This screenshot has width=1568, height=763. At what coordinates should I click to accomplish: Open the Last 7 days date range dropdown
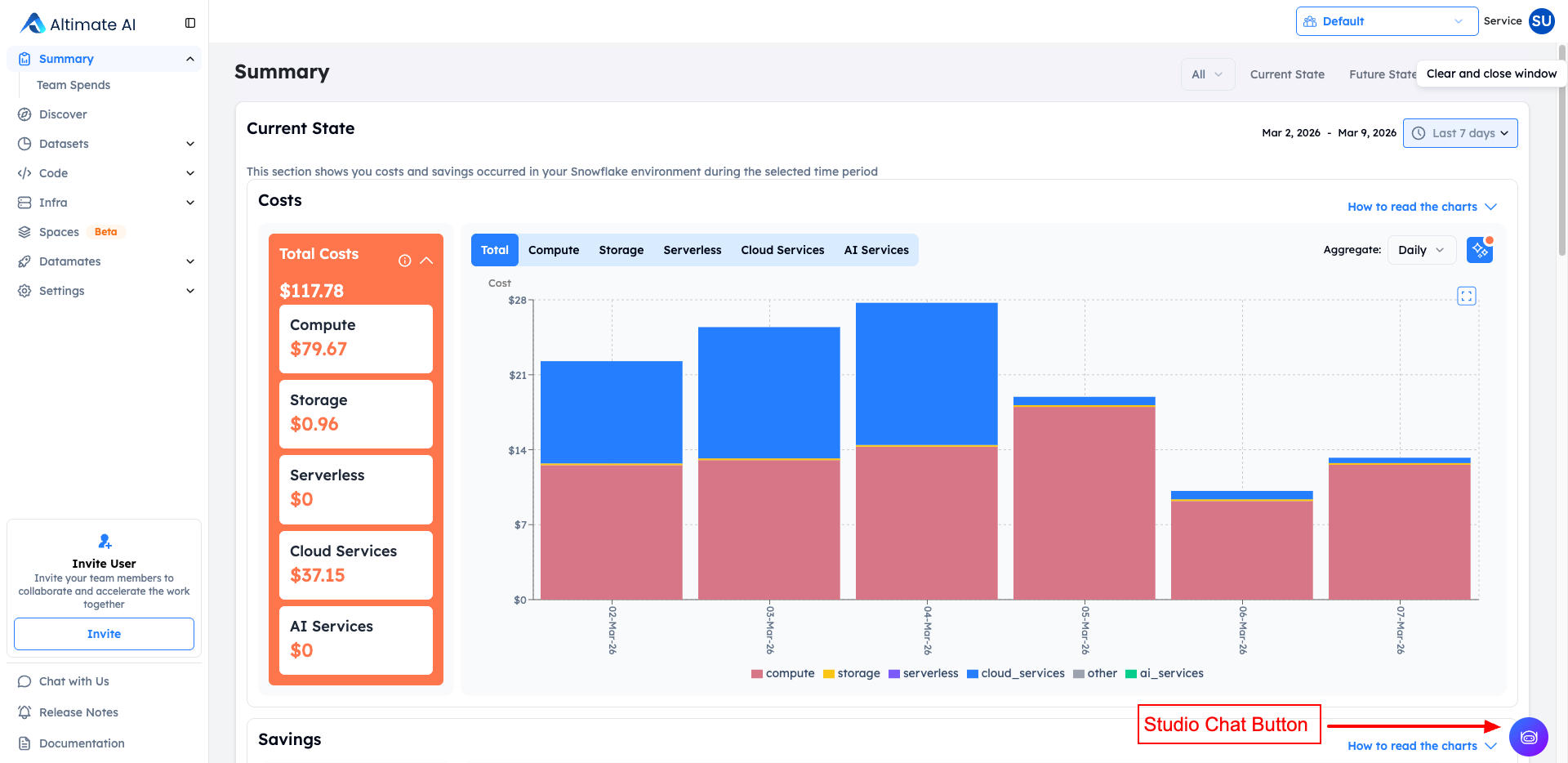click(1460, 133)
